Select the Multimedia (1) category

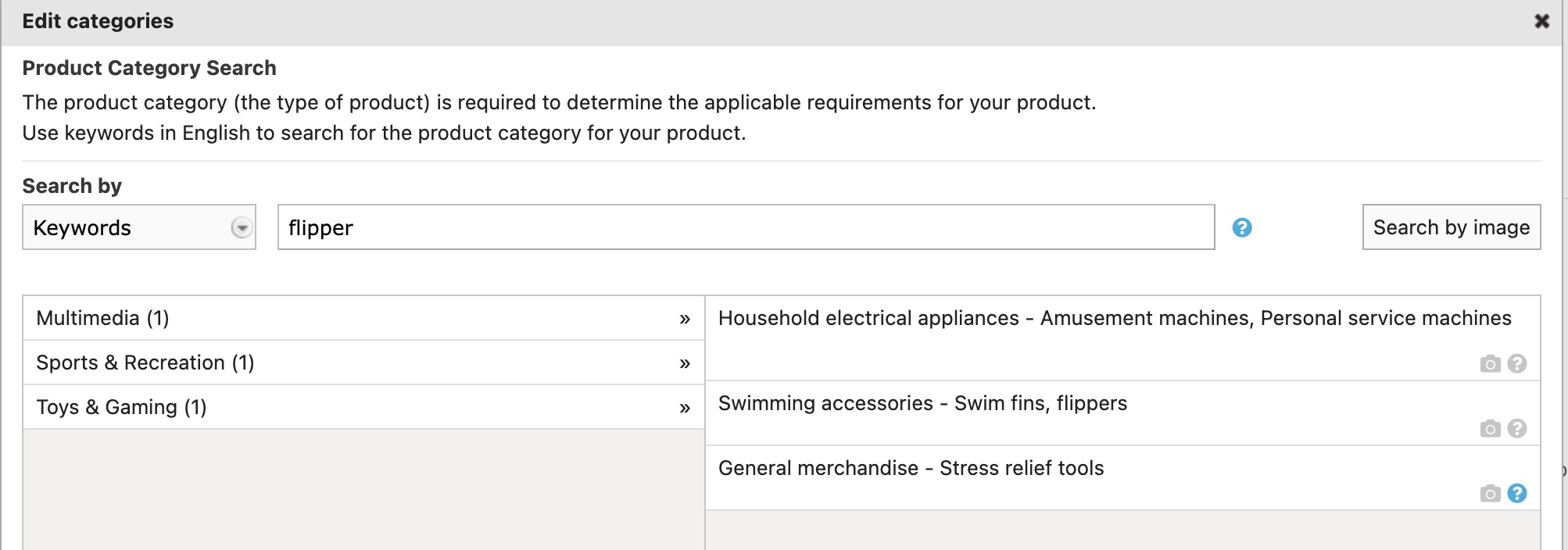102,318
